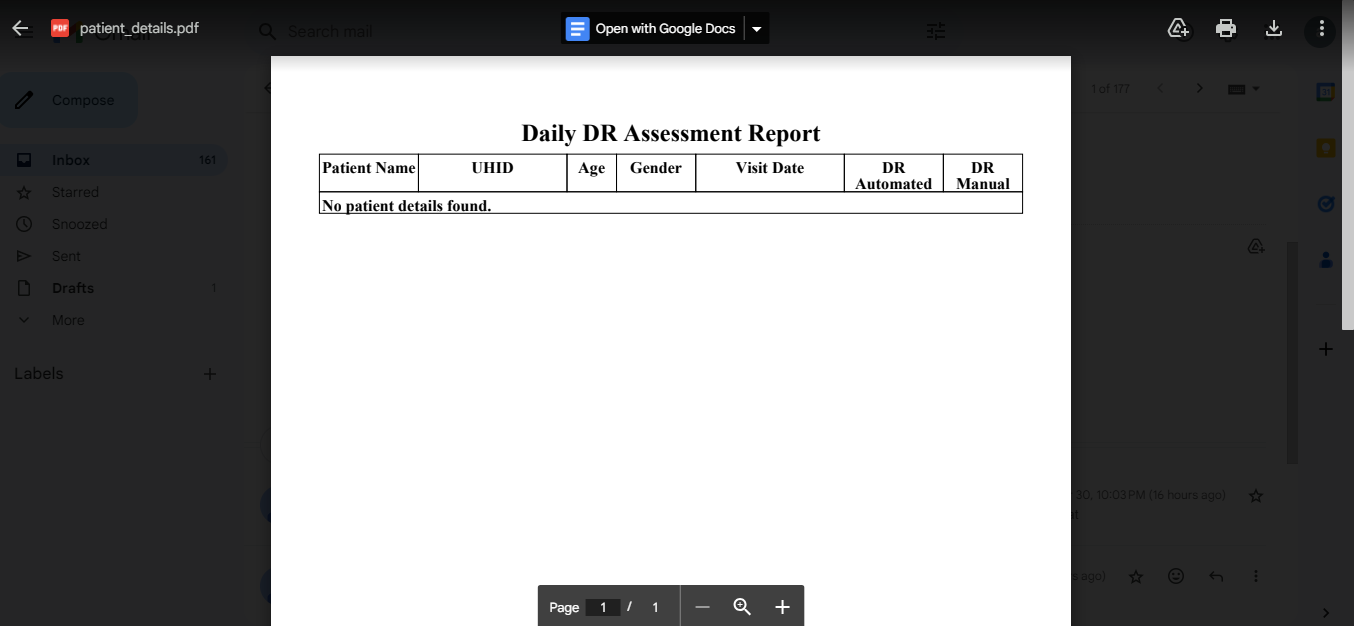
Task: Expand the Open with dropdown arrow
Action: pyautogui.click(x=757, y=29)
